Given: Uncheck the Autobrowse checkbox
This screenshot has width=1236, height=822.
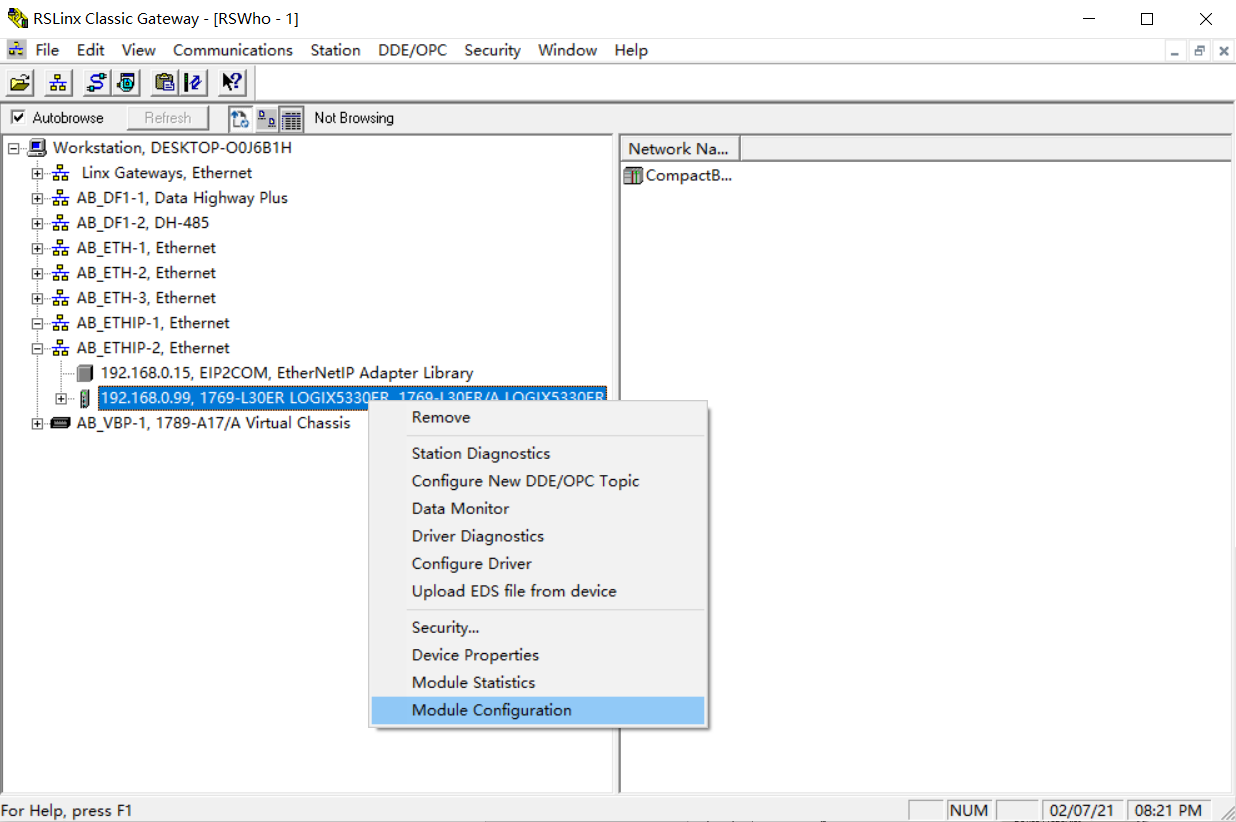Looking at the screenshot, I should pos(17,118).
